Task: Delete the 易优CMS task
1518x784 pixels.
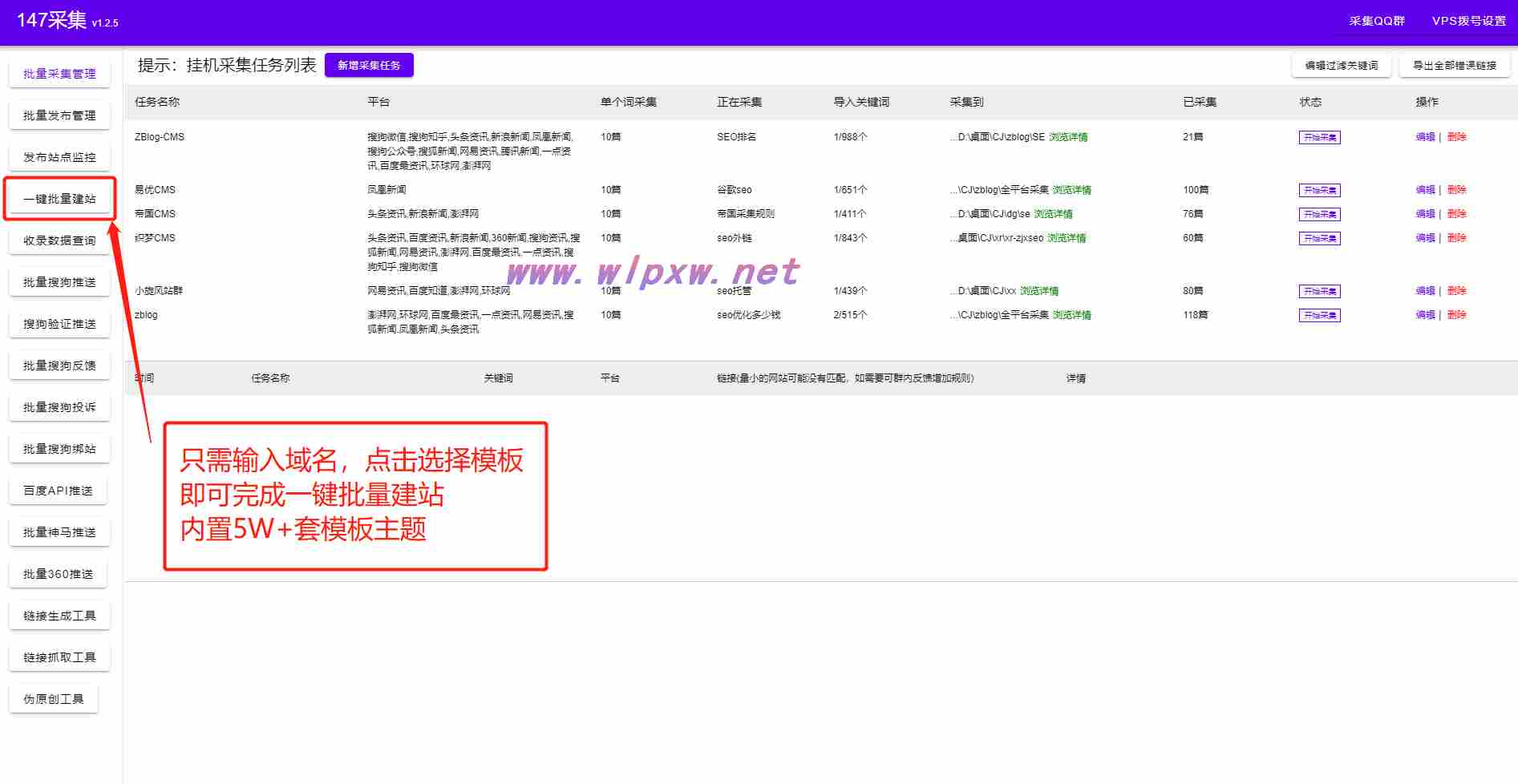Action: pos(1456,190)
